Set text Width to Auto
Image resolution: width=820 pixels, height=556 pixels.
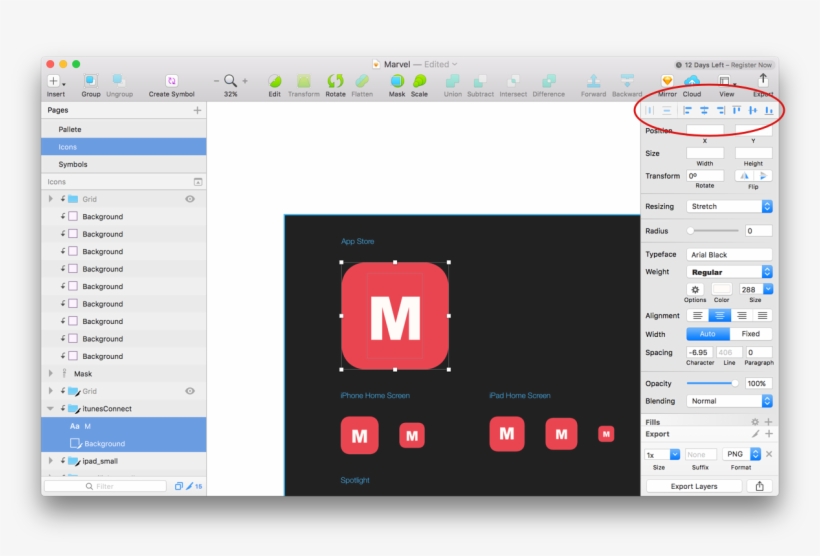point(708,334)
